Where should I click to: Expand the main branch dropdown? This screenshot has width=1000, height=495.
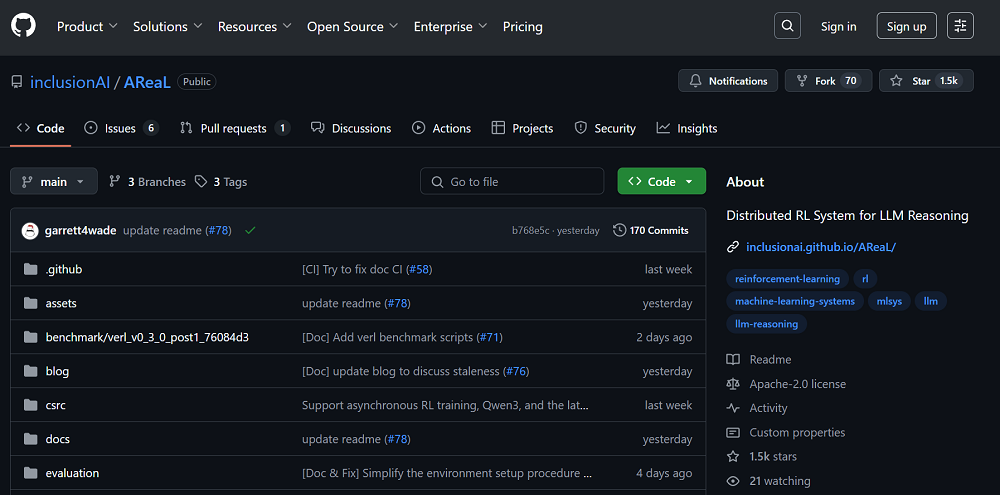tap(54, 181)
